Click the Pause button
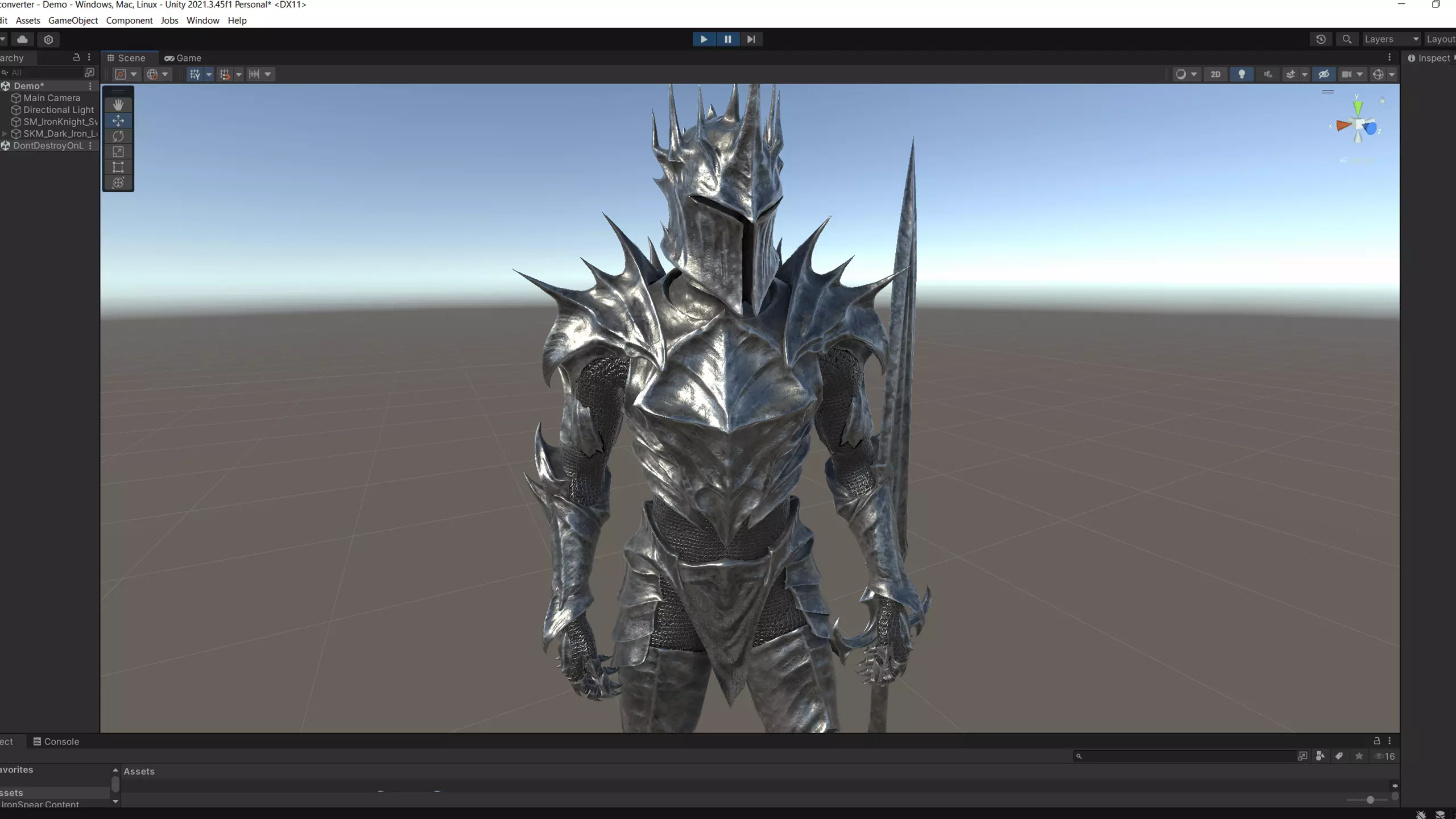The height and width of the screenshot is (819, 1456). tap(727, 39)
